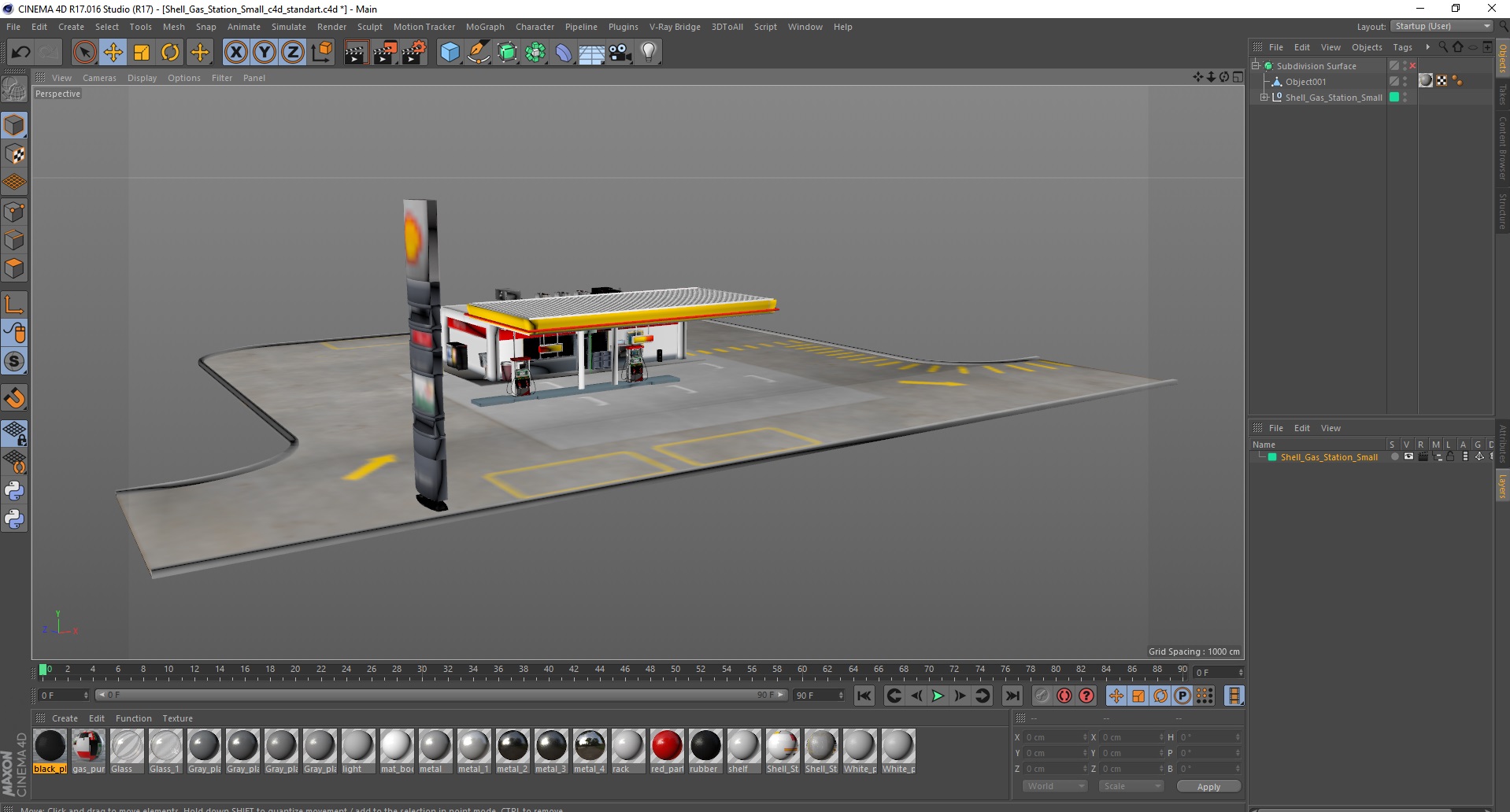Viewport: 1510px width, 812px height.
Task: Click the Make Editable icon
Action: (14, 90)
